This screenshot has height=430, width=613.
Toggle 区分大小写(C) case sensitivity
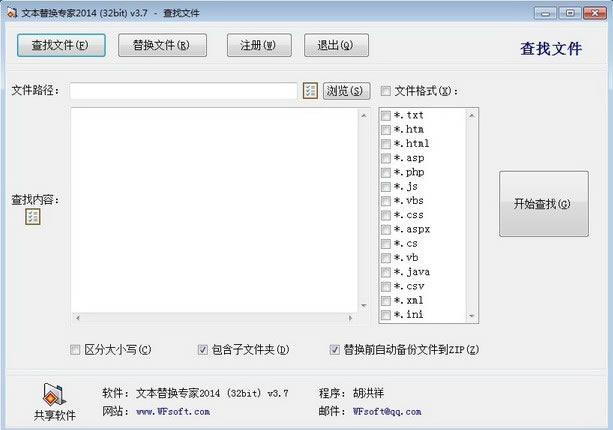click(75, 349)
